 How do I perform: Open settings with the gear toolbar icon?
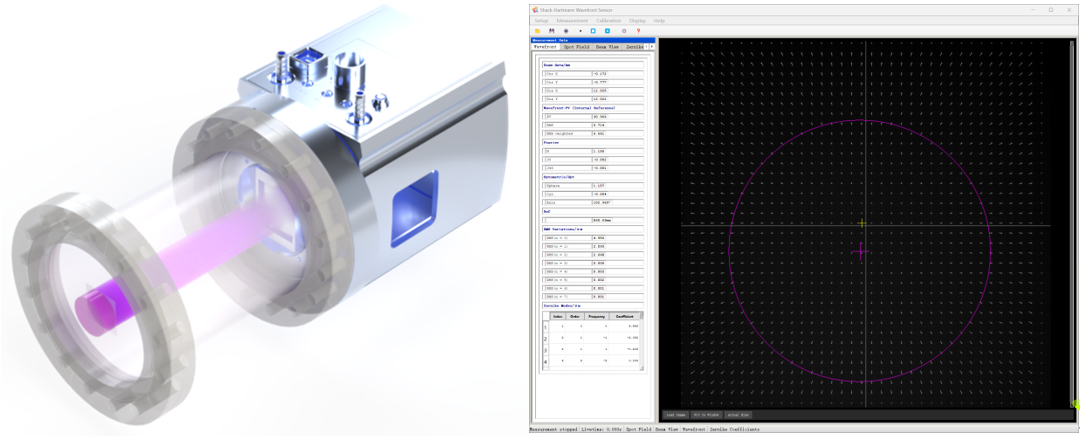click(x=624, y=31)
